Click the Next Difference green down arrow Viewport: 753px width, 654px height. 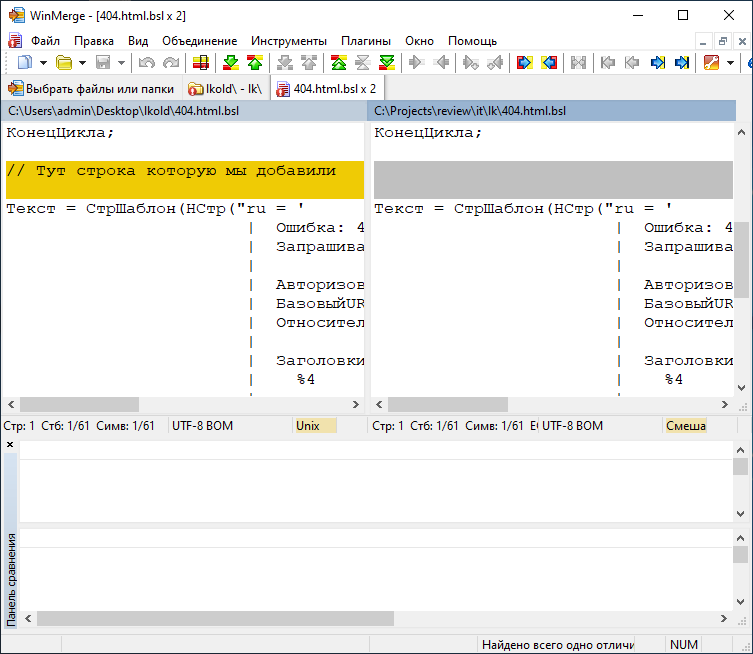point(231,63)
